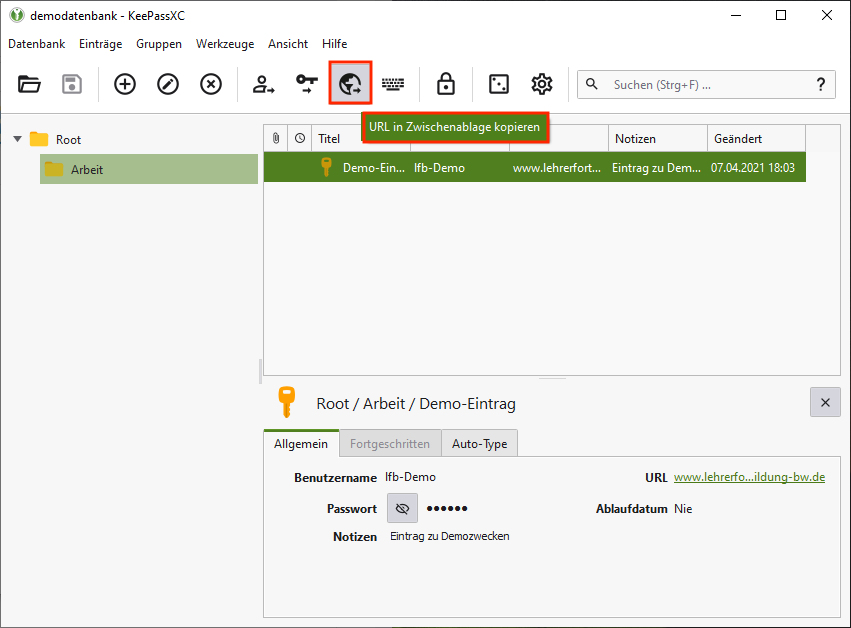This screenshot has width=851, height=628.
Task: Close the entry preview panel
Action: [824, 402]
